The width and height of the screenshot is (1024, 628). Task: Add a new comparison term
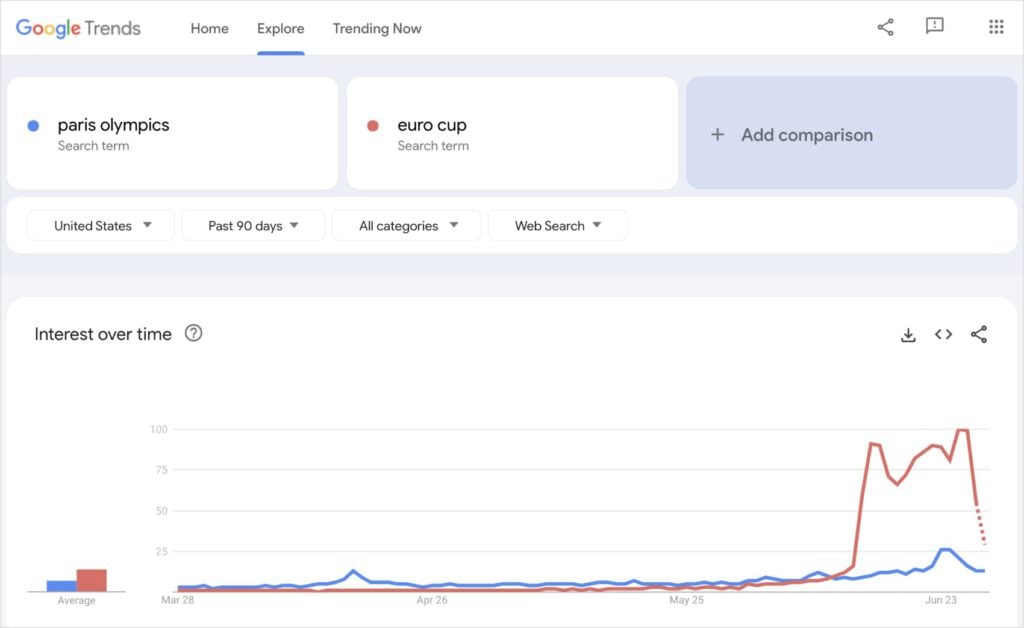[x=852, y=133]
